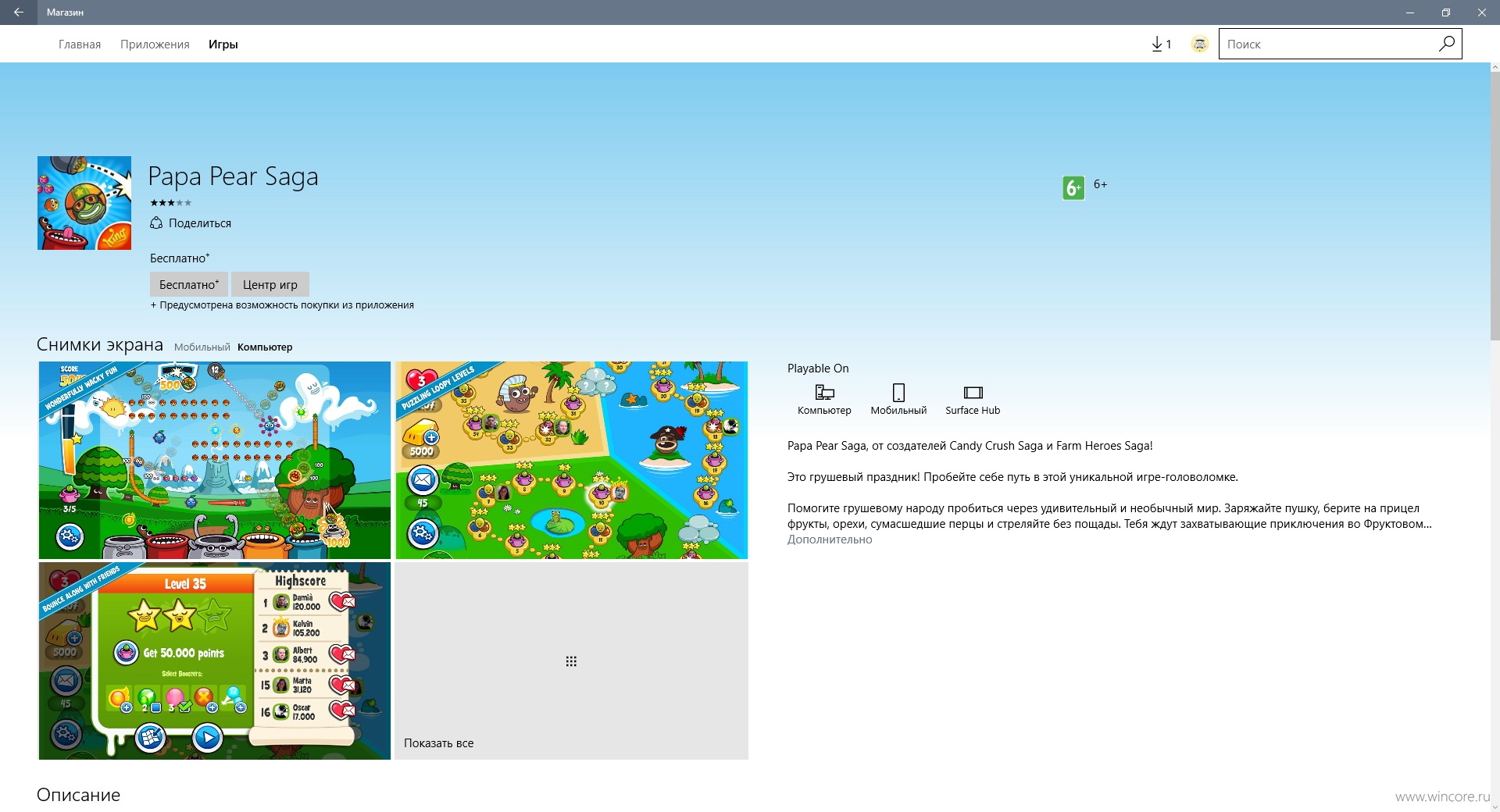The height and width of the screenshot is (812, 1500).
Task: Click the 6+ age rating badge
Action: pyautogui.click(x=1073, y=187)
